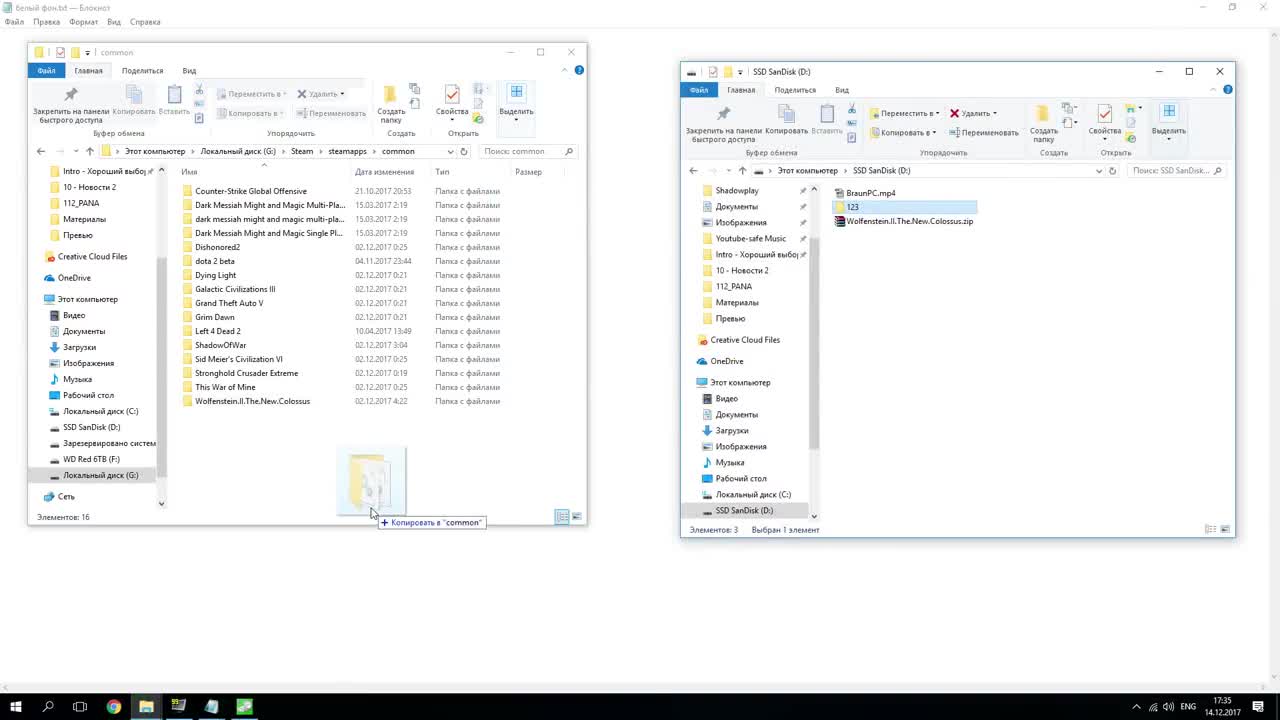Open Google Chrome from the taskbar

[113, 706]
